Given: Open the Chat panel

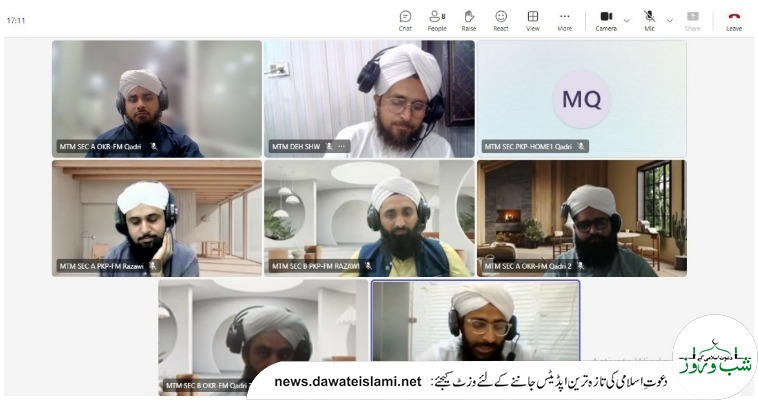Looking at the screenshot, I should [x=405, y=19].
